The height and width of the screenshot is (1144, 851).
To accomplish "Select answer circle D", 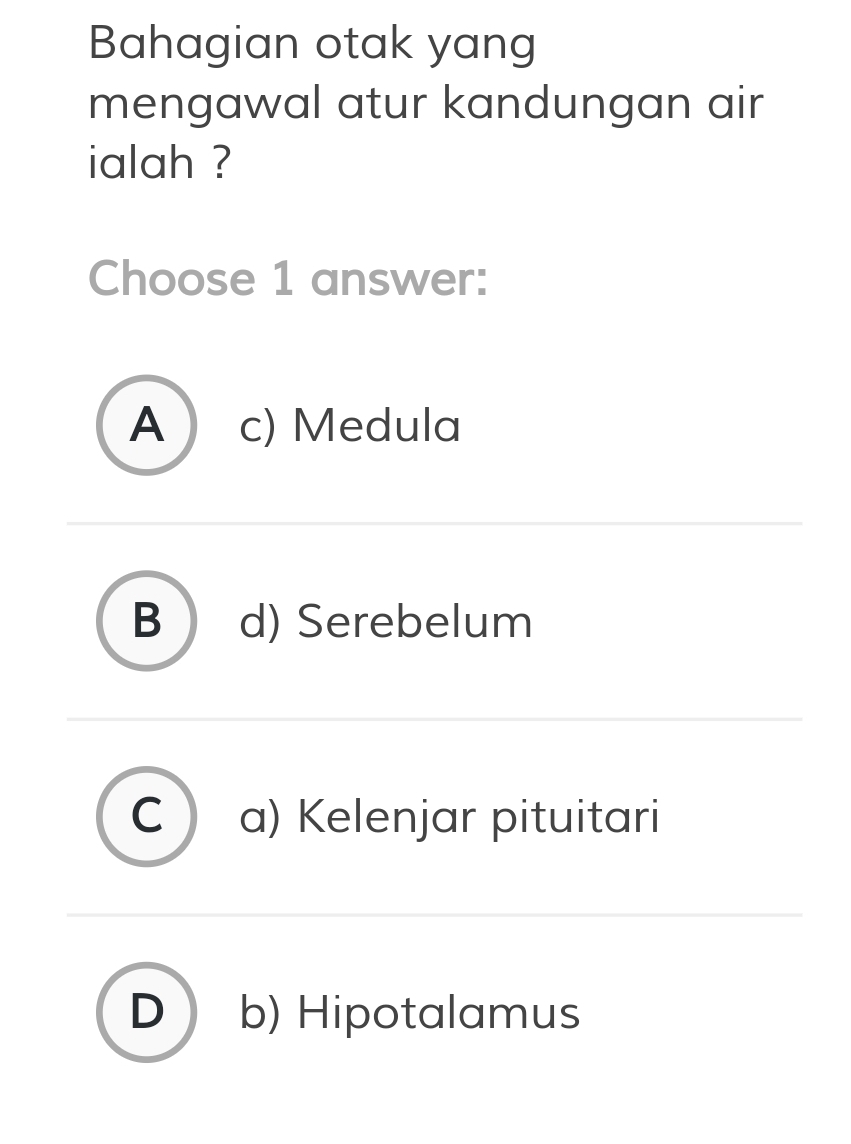I will coord(146,1013).
